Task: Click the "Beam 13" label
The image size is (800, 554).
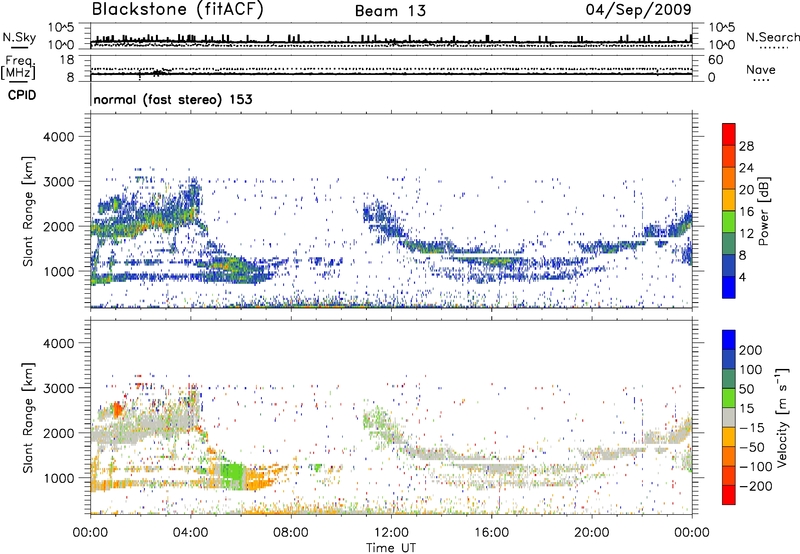Action: coord(390,11)
